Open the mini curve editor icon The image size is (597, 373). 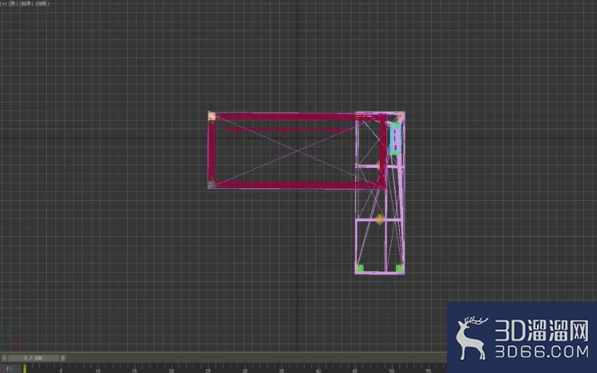click(10, 368)
